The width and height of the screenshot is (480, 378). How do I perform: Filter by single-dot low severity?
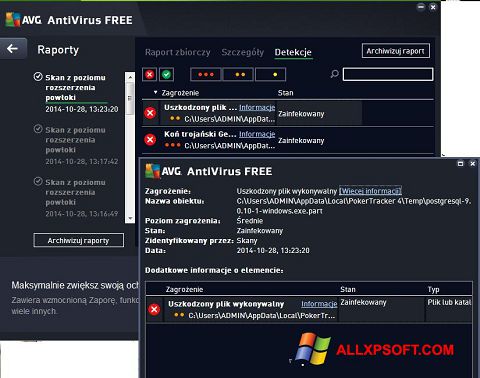point(271,74)
